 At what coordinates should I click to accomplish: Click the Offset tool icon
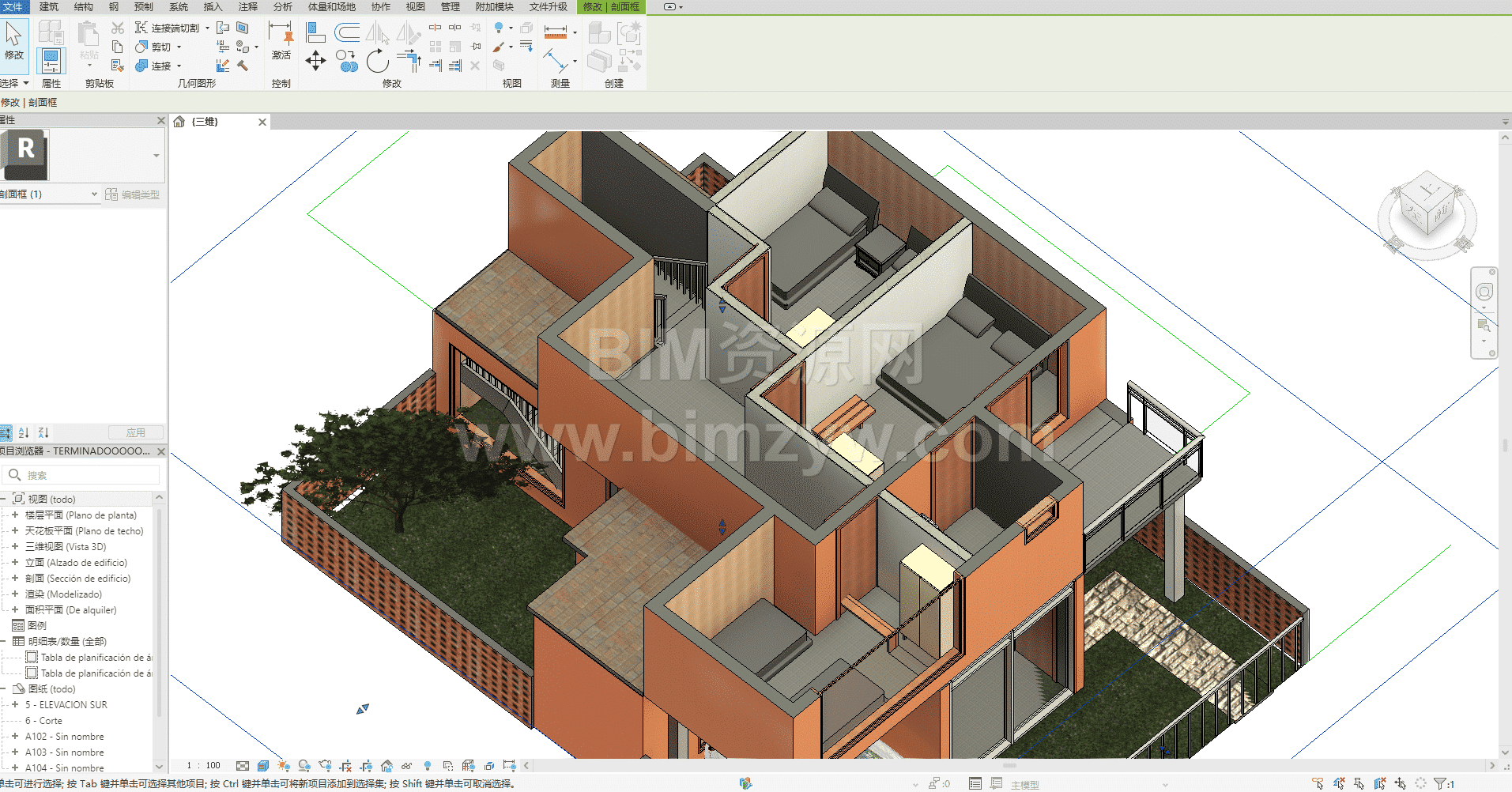click(x=347, y=32)
